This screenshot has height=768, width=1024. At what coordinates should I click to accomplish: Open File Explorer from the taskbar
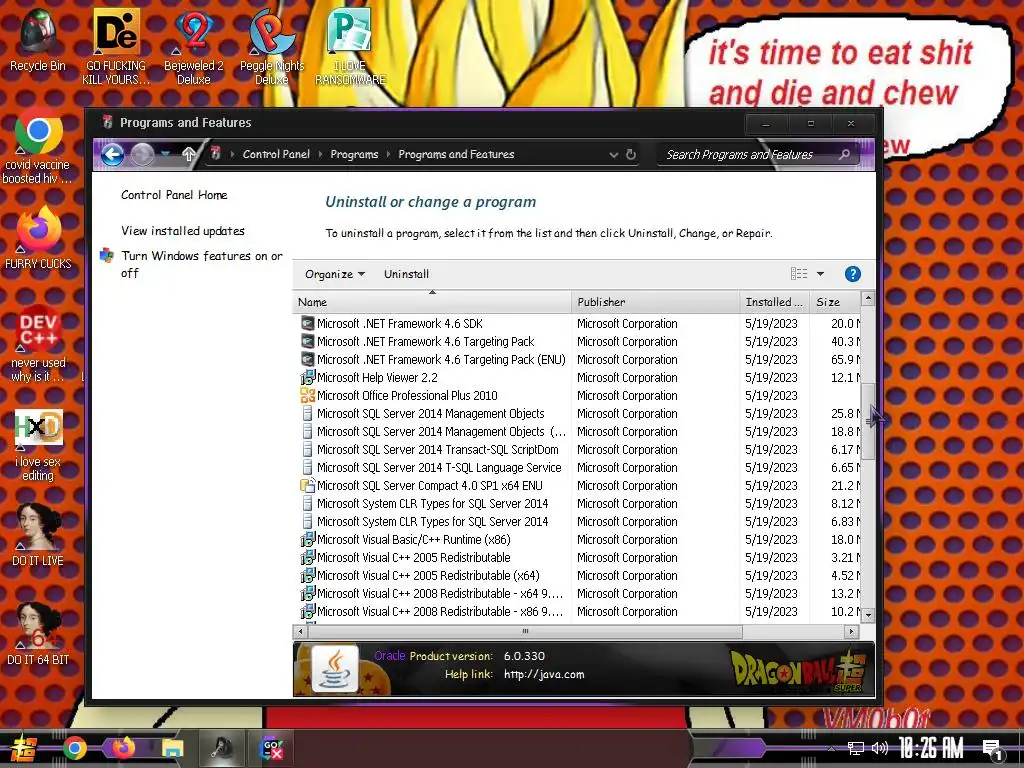[x=172, y=748]
